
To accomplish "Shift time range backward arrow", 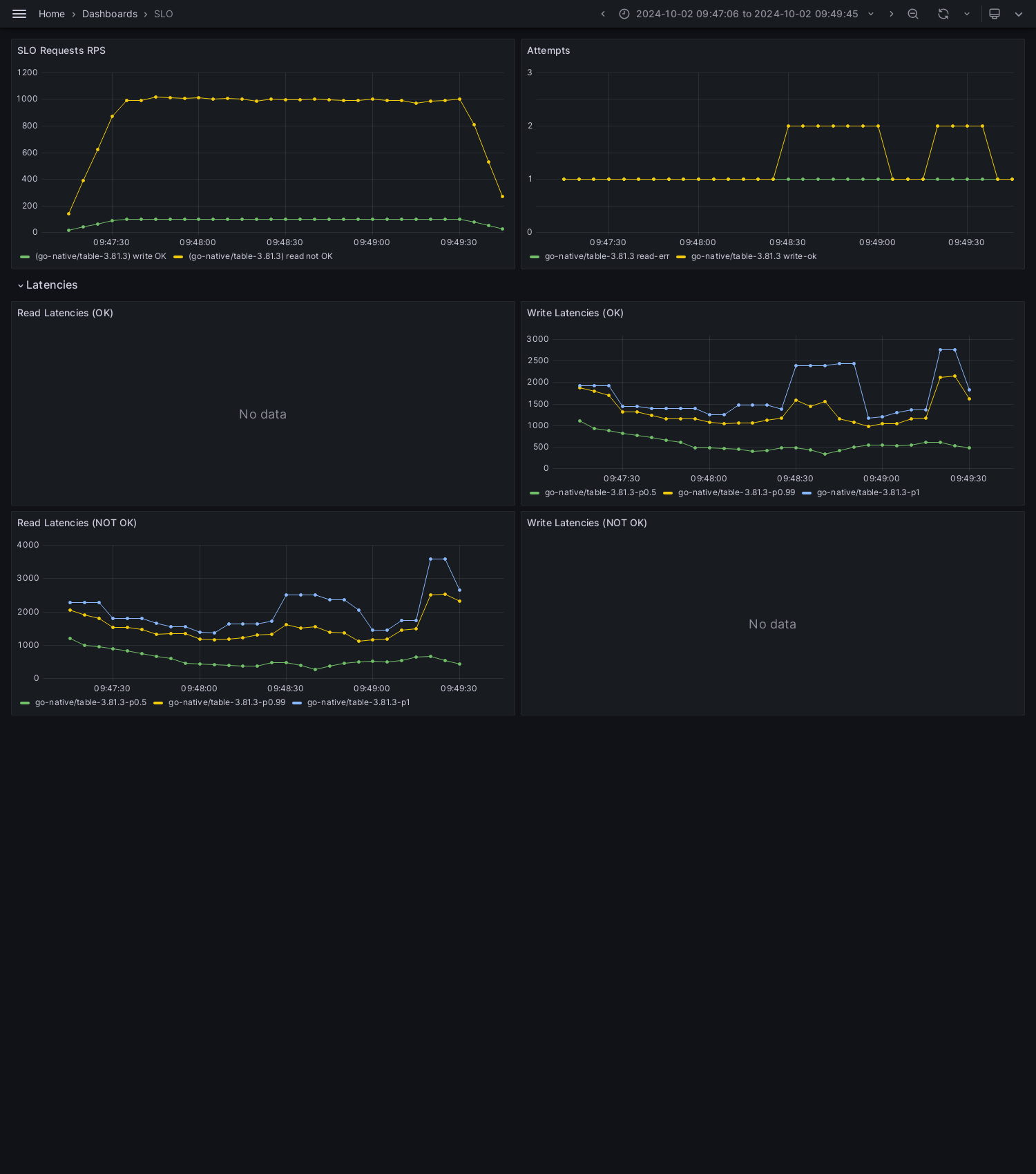I will (603, 14).
